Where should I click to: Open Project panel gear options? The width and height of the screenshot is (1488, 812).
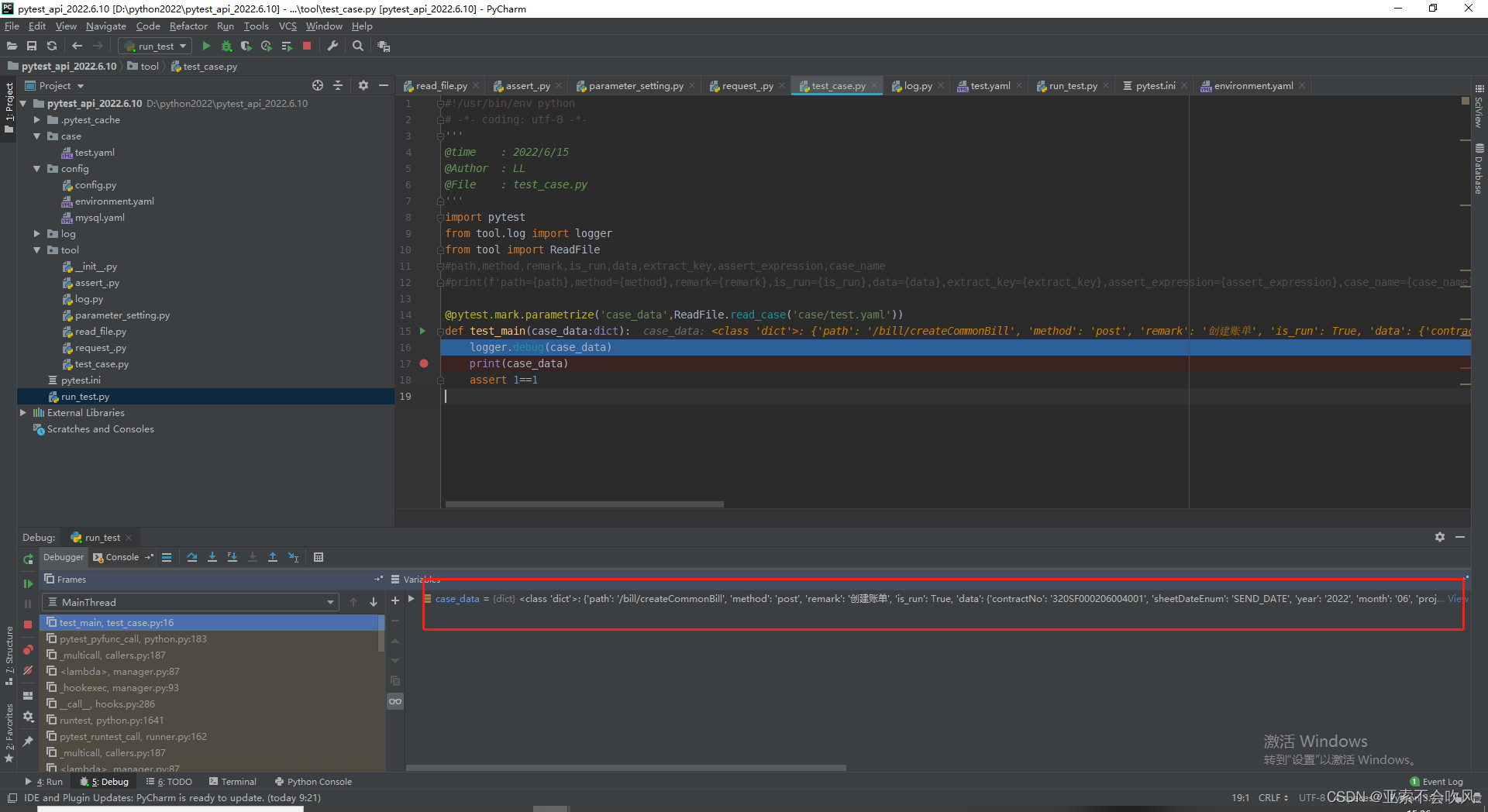(363, 85)
